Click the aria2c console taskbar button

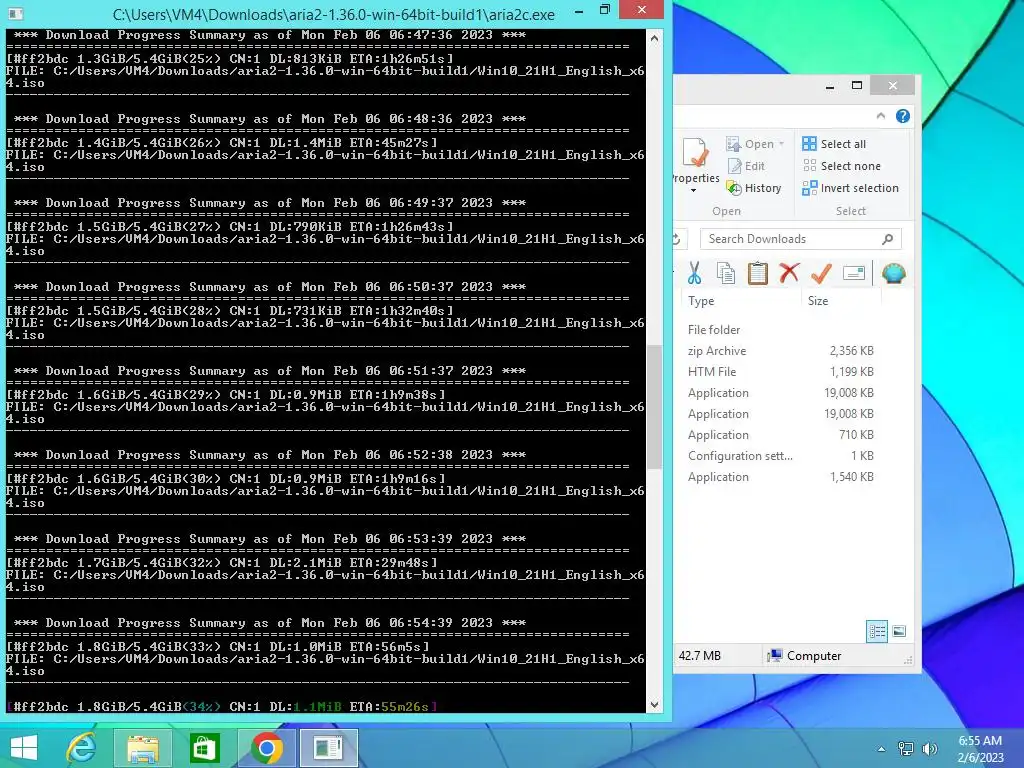[x=328, y=748]
